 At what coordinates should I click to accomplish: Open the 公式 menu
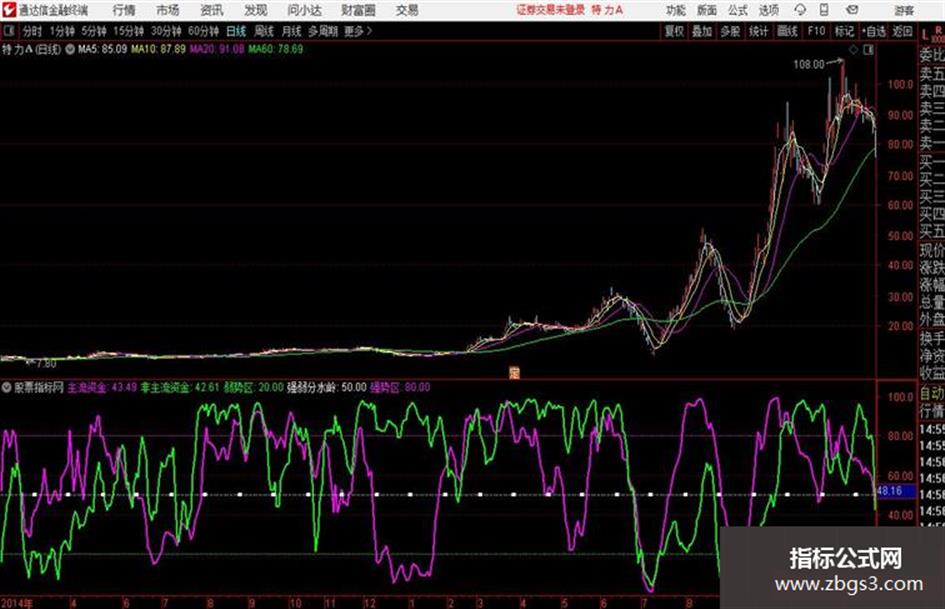[738, 10]
